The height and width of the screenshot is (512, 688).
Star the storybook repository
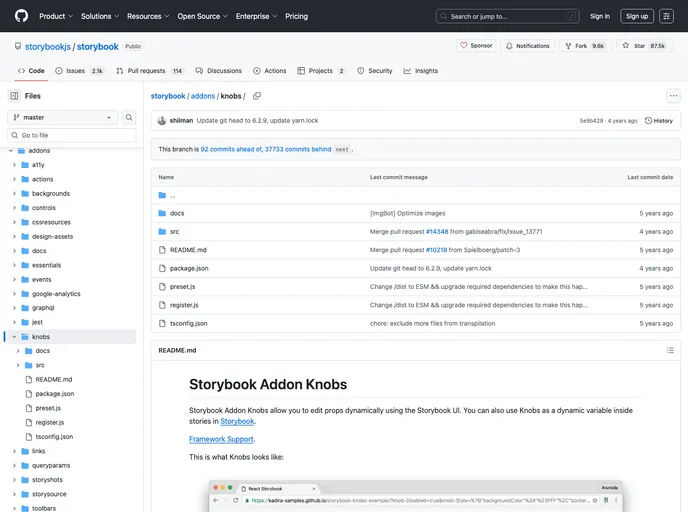[645, 46]
